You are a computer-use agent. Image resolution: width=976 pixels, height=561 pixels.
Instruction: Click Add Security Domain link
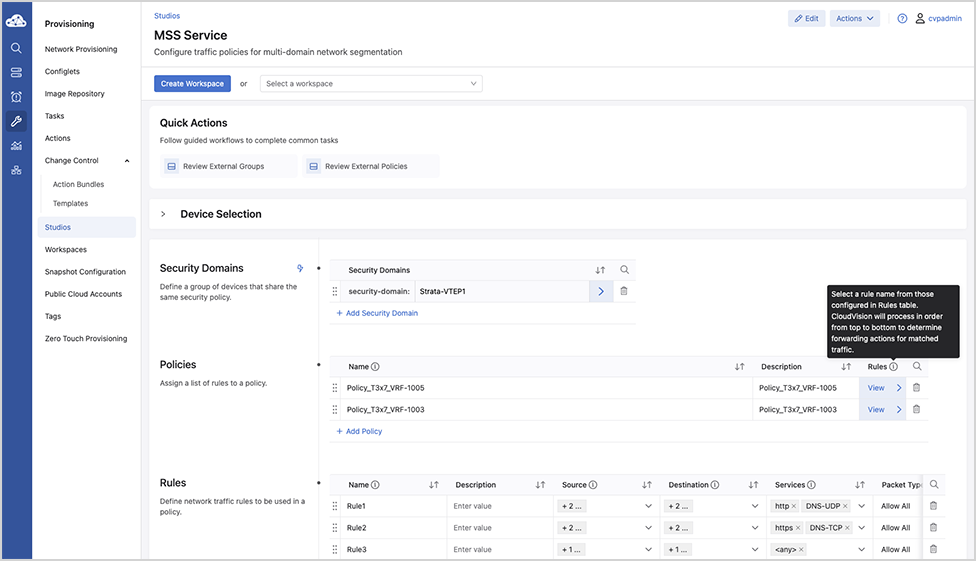tap(377, 313)
